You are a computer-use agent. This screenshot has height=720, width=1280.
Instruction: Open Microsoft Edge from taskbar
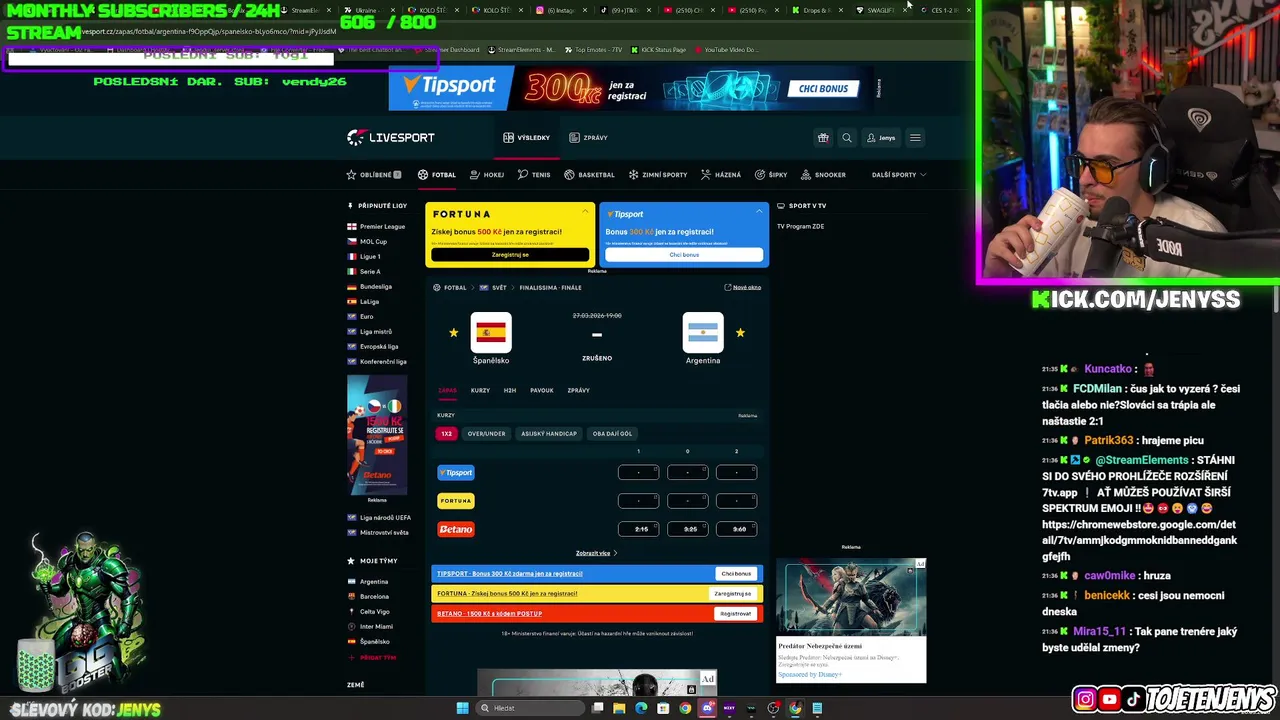click(x=641, y=708)
